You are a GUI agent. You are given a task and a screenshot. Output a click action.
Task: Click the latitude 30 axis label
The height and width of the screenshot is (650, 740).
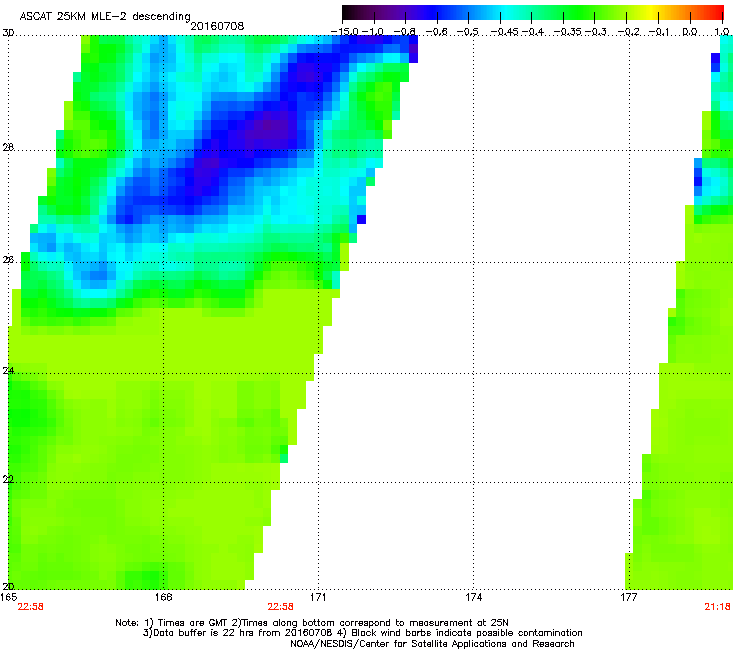[8, 33]
